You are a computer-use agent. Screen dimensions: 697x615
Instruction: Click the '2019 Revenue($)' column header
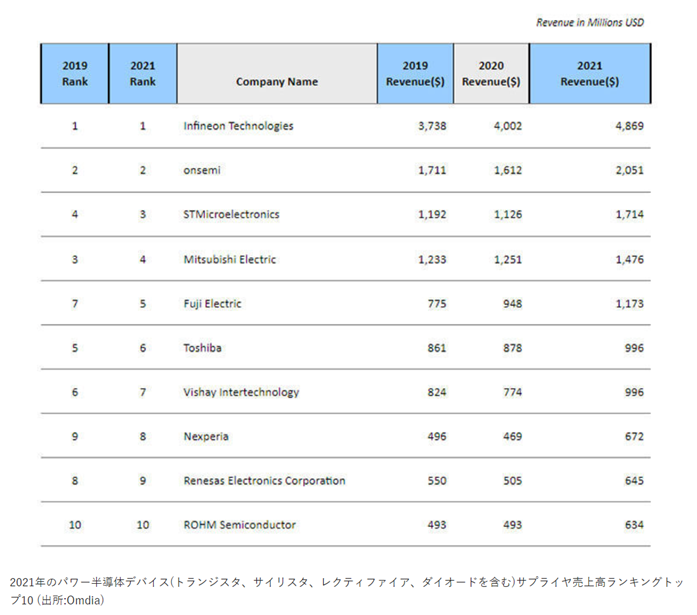415,74
